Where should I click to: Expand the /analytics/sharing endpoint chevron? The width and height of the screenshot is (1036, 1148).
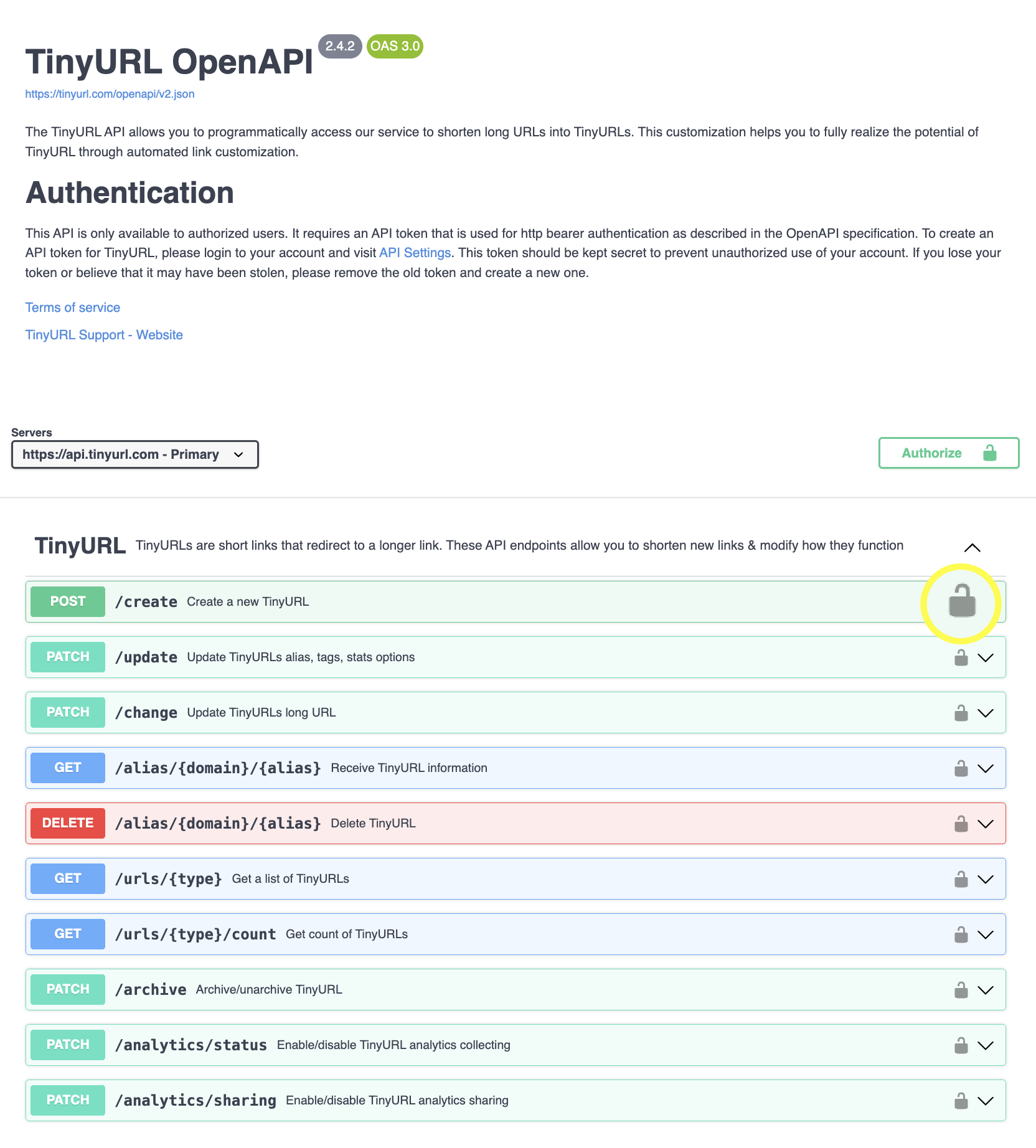pyautogui.click(x=986, y=1101)
